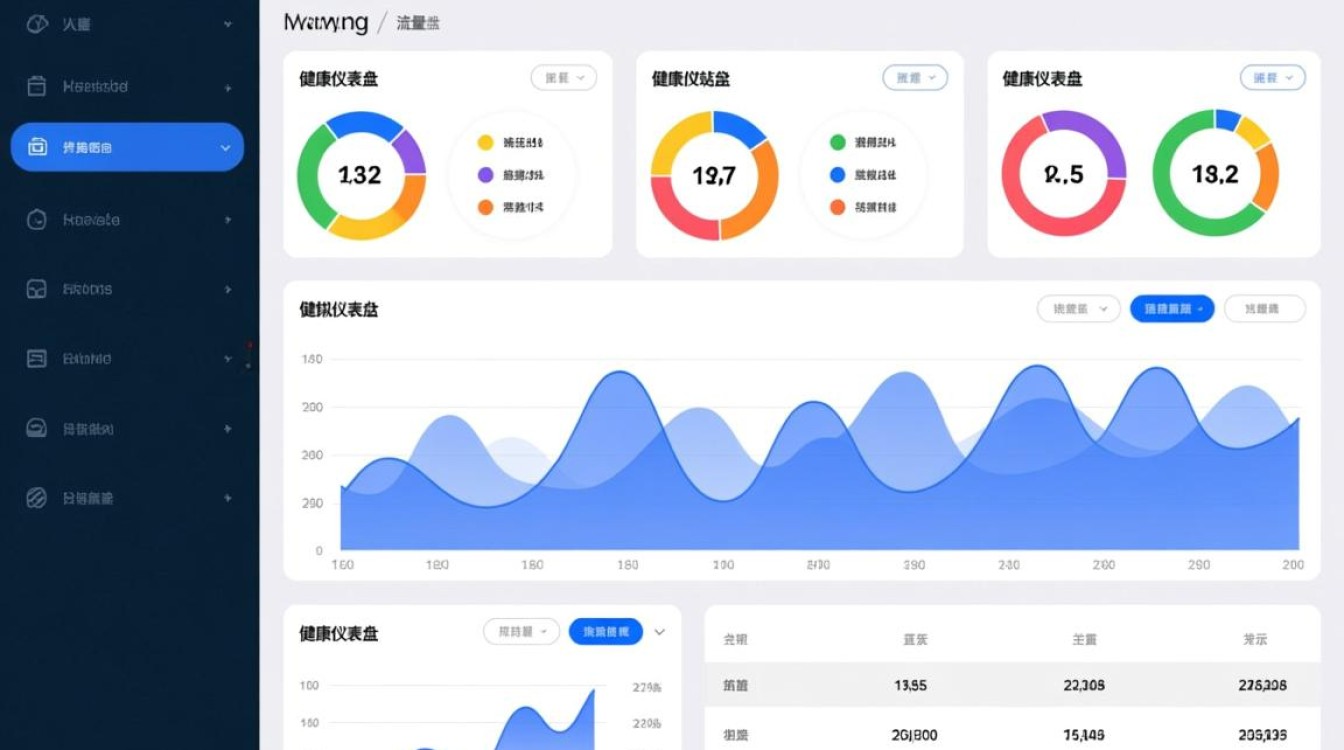Click the striped circle icon in the sidebar
The image size is (1344, 750).
(x=36, y=498)
